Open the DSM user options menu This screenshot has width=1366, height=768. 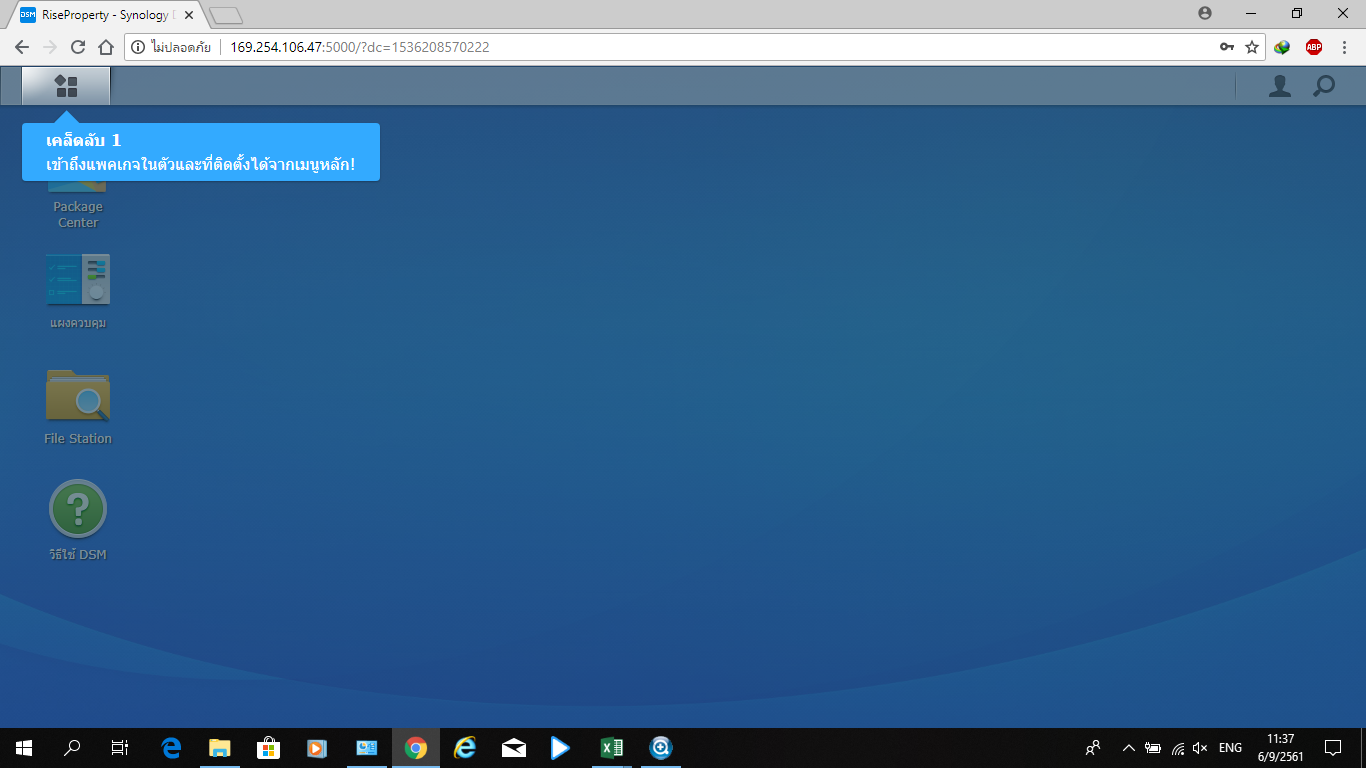point(1279,87)
